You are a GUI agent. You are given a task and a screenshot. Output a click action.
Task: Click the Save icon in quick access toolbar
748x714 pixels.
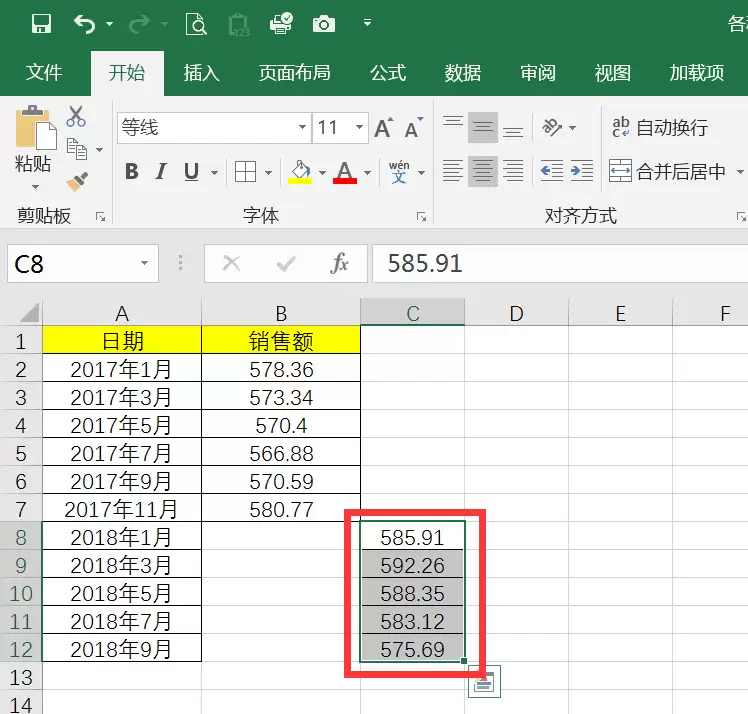(41, 23)
